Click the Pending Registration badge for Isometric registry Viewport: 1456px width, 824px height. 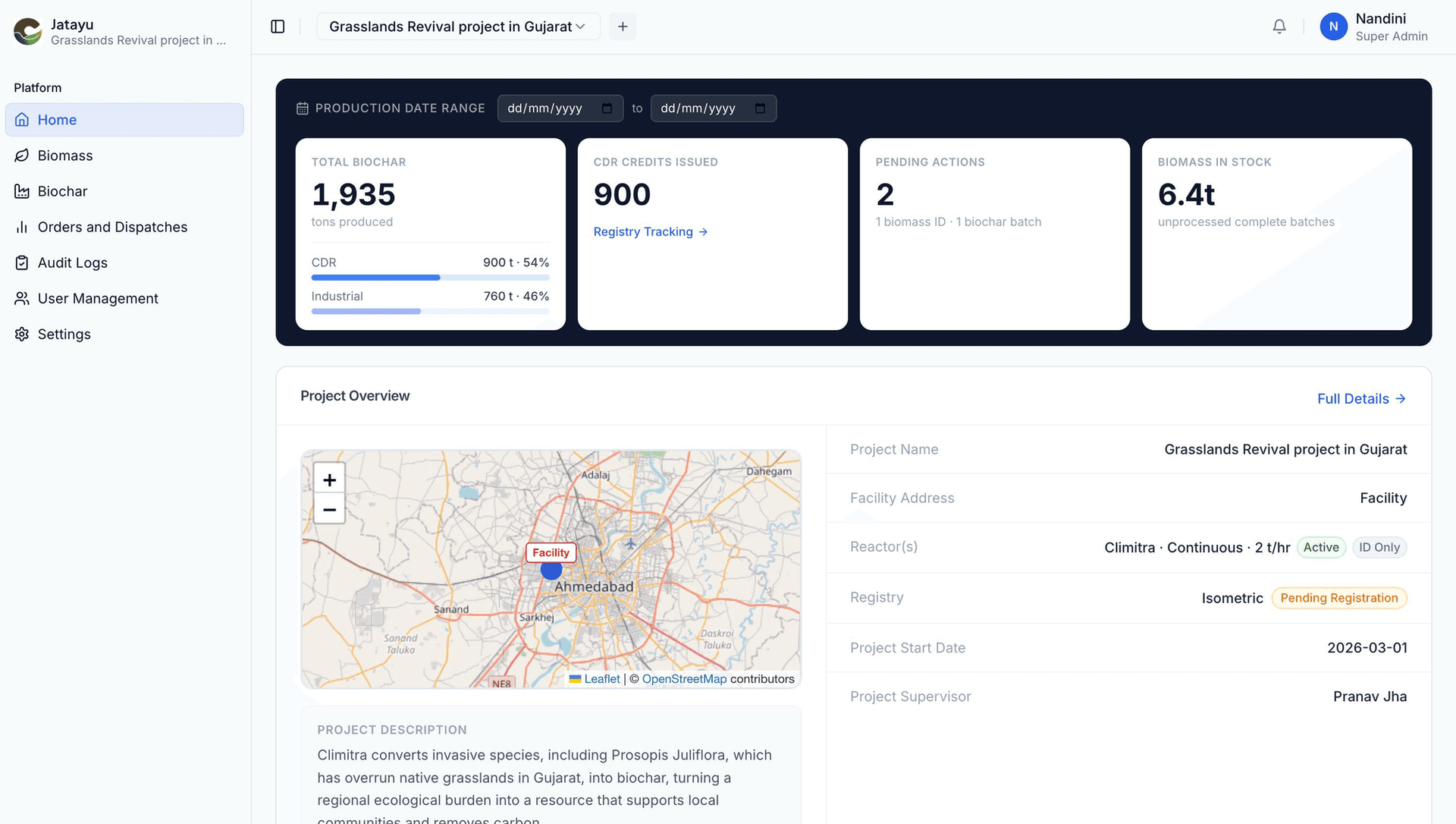tap(1339, 598)
